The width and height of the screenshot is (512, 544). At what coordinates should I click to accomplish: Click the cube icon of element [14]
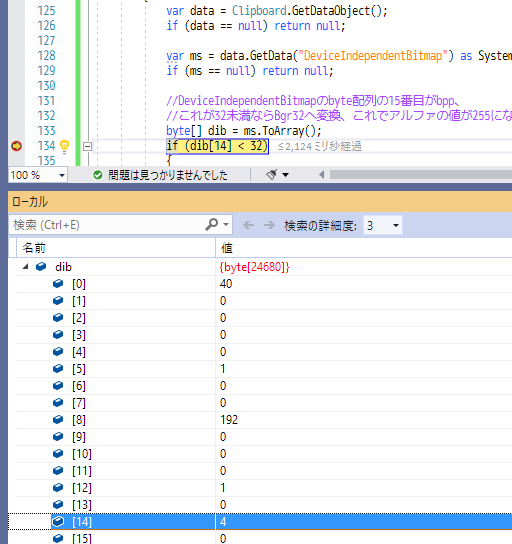click(x=58, y=521)
